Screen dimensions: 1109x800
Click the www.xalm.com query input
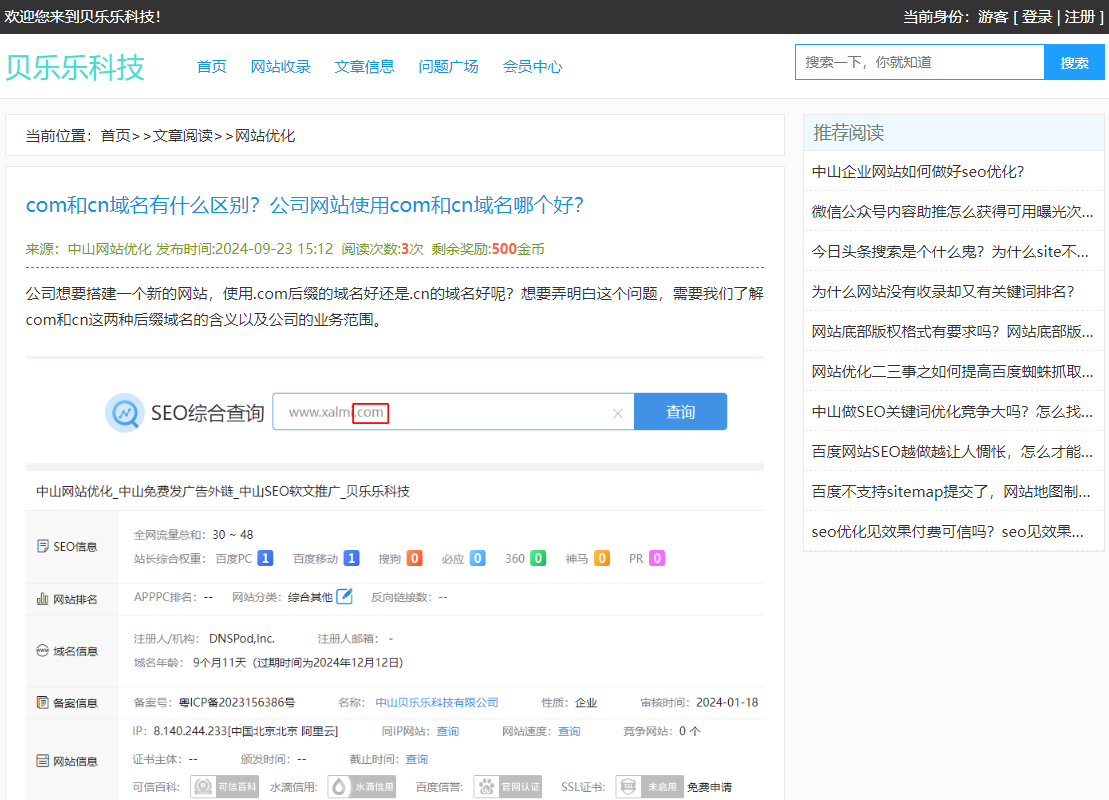[x=453, y=412]
